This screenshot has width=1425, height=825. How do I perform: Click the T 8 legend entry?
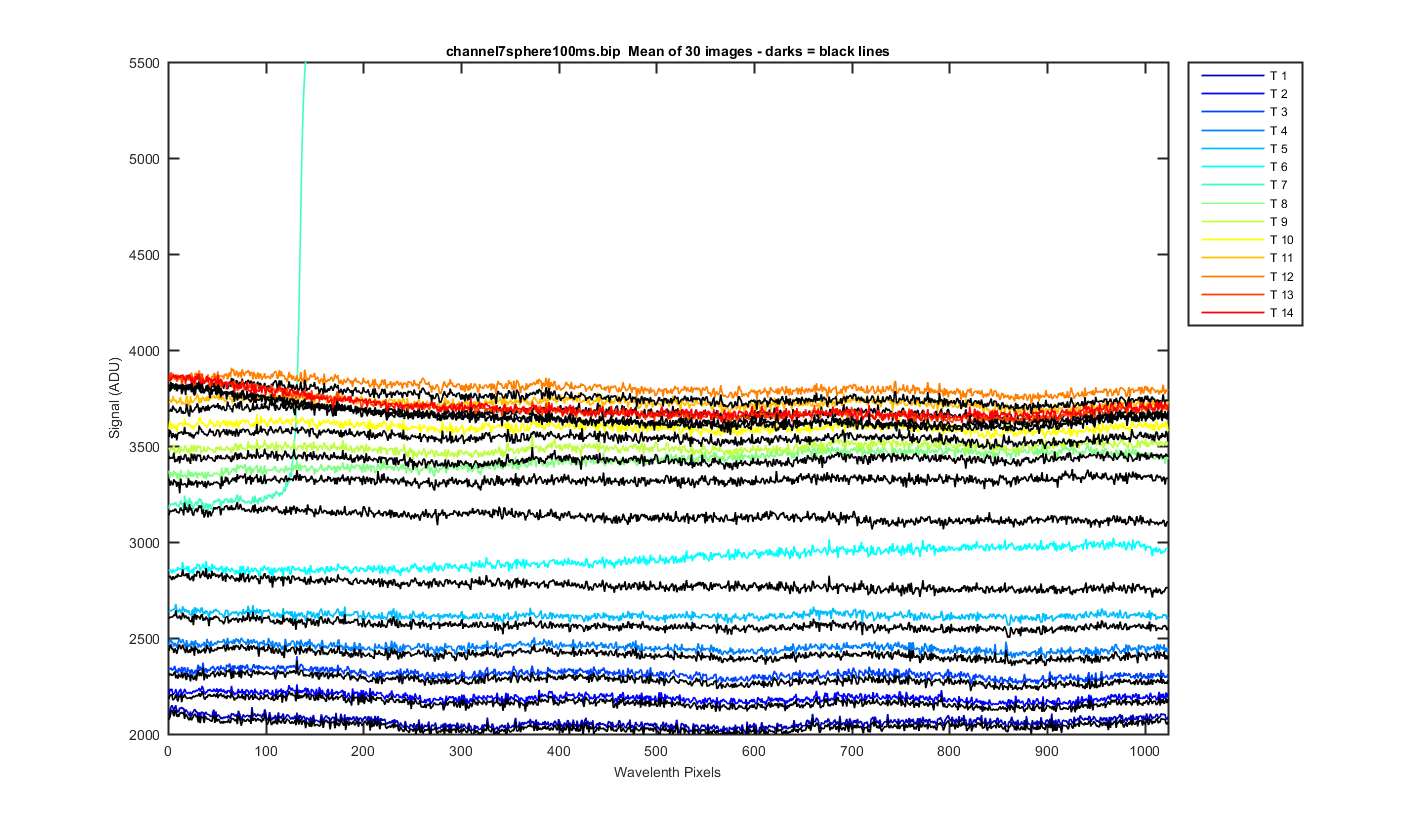1245,204
